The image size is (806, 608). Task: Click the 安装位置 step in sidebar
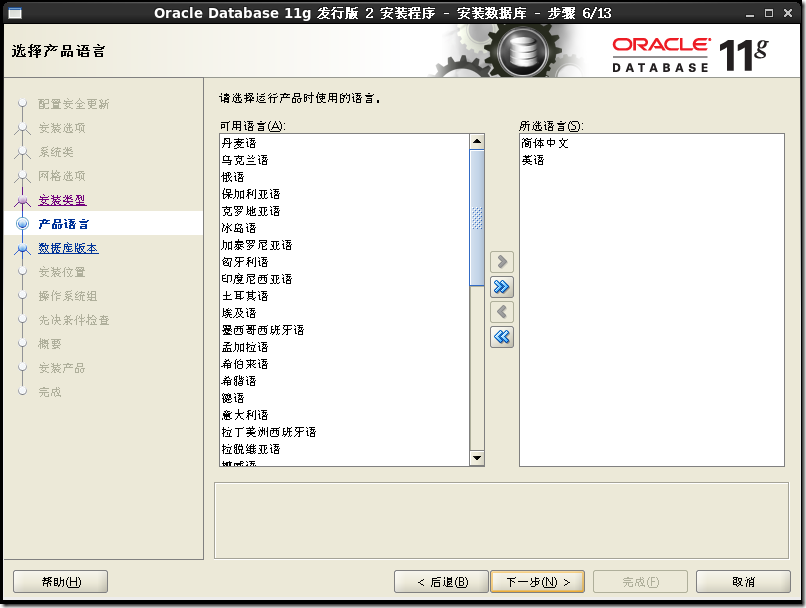pos(62,272)
